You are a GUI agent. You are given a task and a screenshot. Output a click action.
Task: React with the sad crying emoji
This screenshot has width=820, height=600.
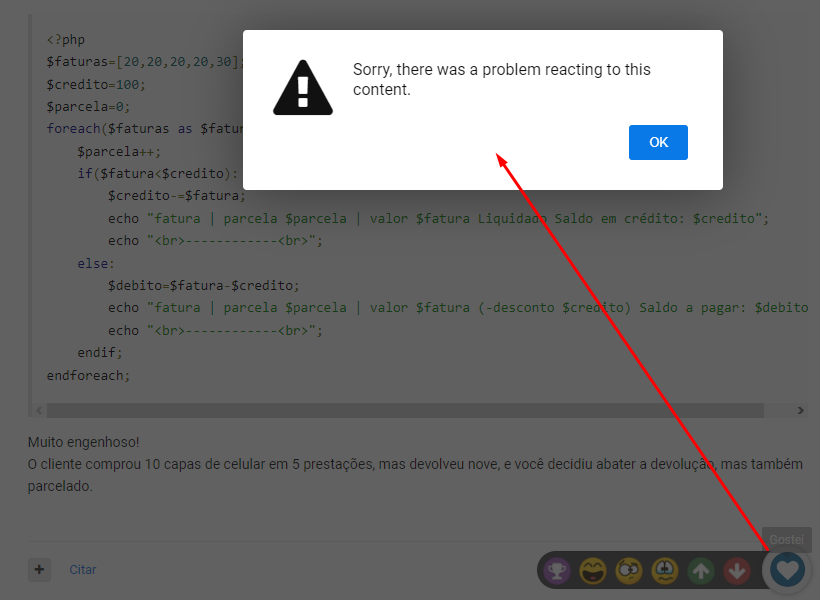(665, 570)
